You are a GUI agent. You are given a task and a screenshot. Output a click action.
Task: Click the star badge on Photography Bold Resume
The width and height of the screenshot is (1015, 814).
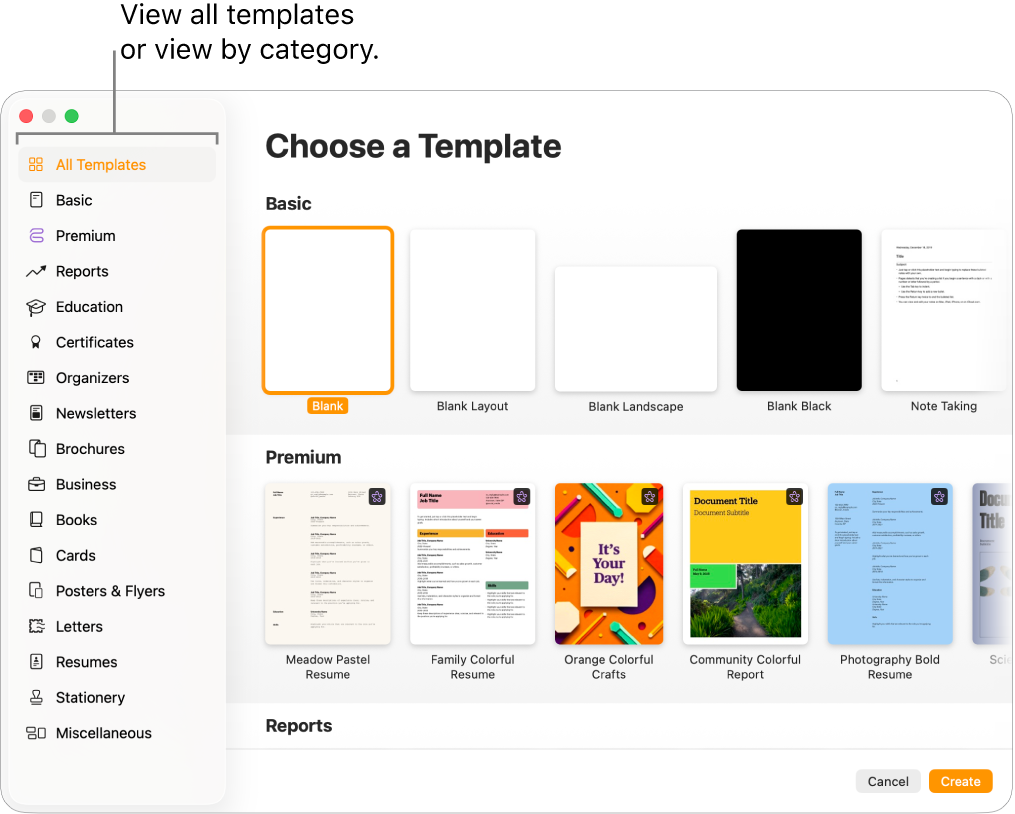pos(939,496)
